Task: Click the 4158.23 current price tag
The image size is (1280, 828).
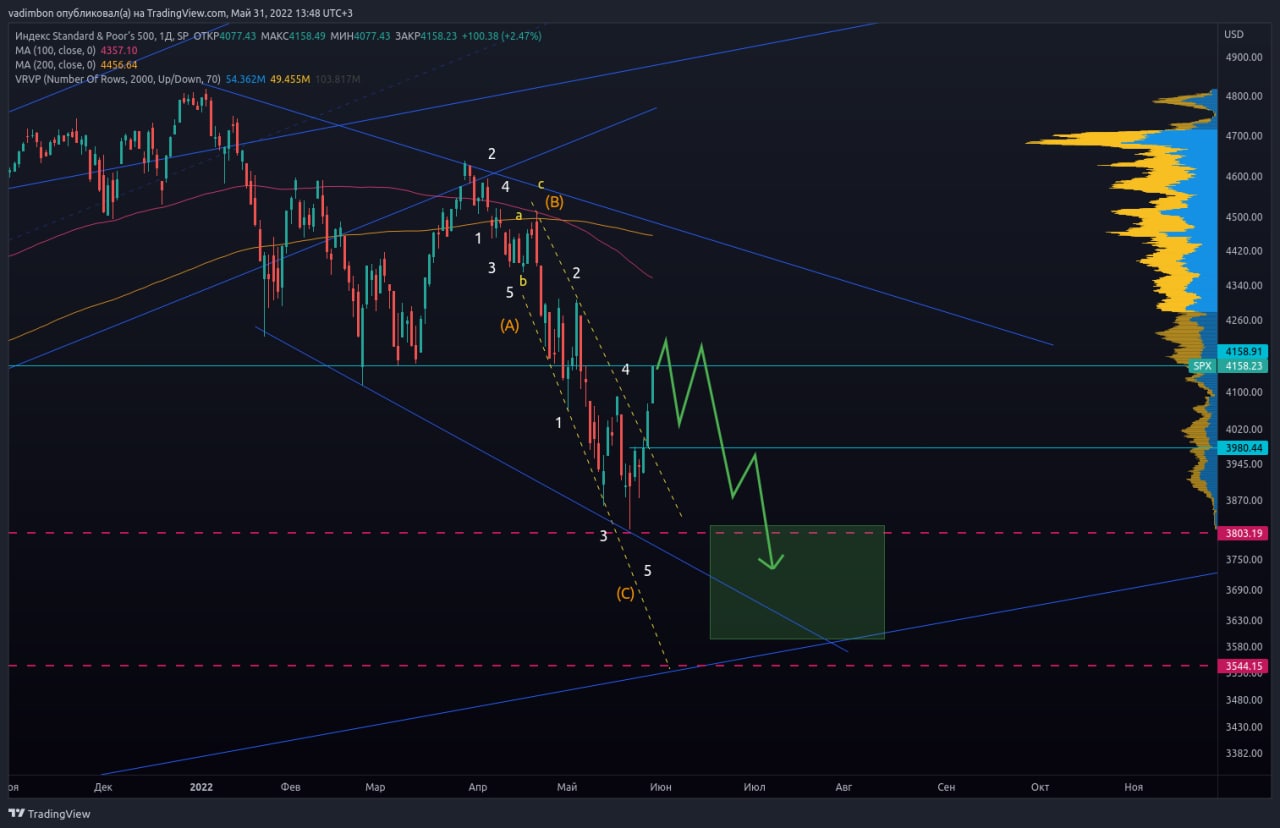Action: tap(1243, 366)
